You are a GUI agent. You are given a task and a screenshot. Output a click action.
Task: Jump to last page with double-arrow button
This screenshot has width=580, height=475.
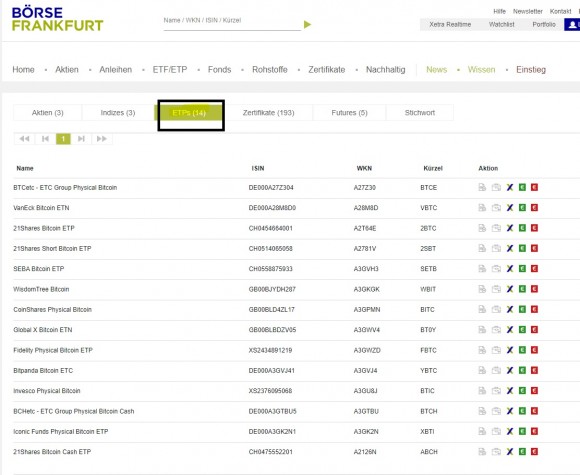point(101,139)
